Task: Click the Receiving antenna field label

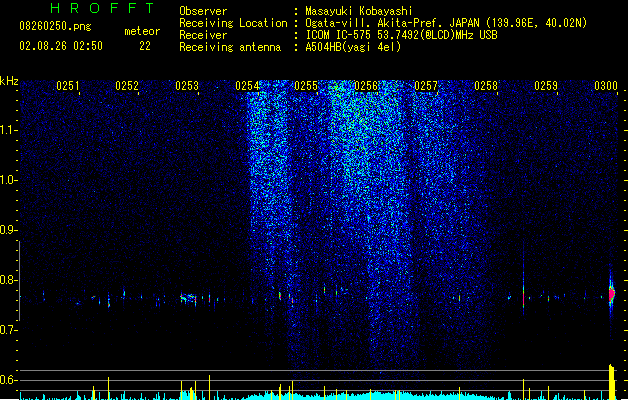Action: tap(230, 47)
